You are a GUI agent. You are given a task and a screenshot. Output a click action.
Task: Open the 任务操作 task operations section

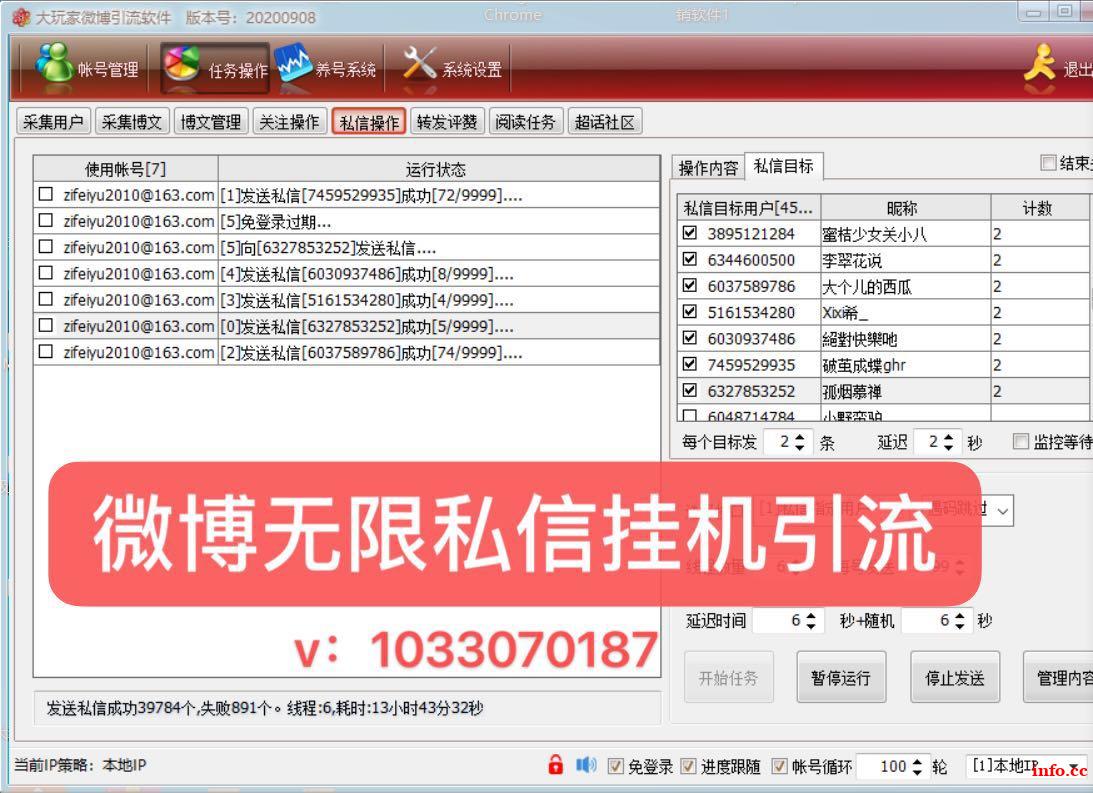point(215,68)
